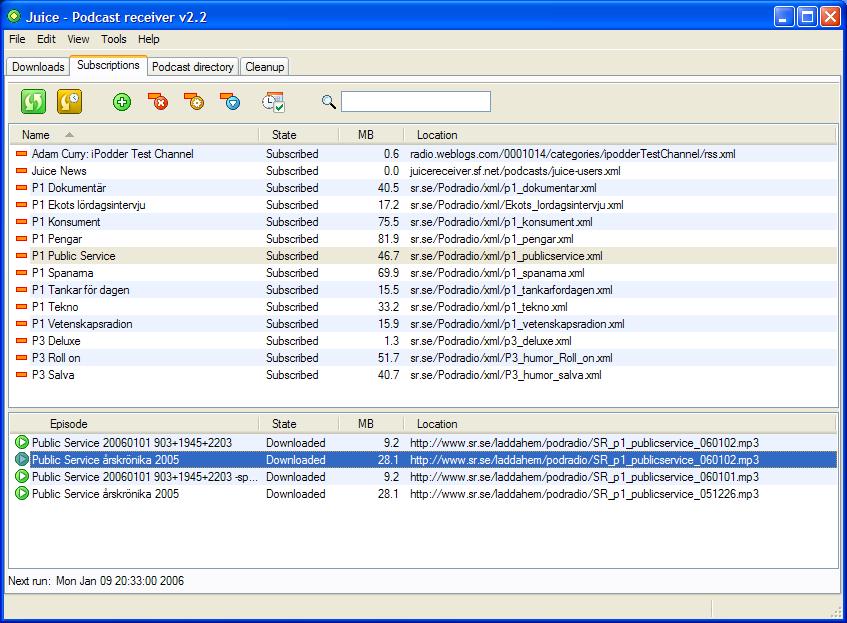The width and height of the screenshot is (847, 623).
Task: Open feed properties with the gear icon
Action: pyautogui.click(x=194, y=102)
